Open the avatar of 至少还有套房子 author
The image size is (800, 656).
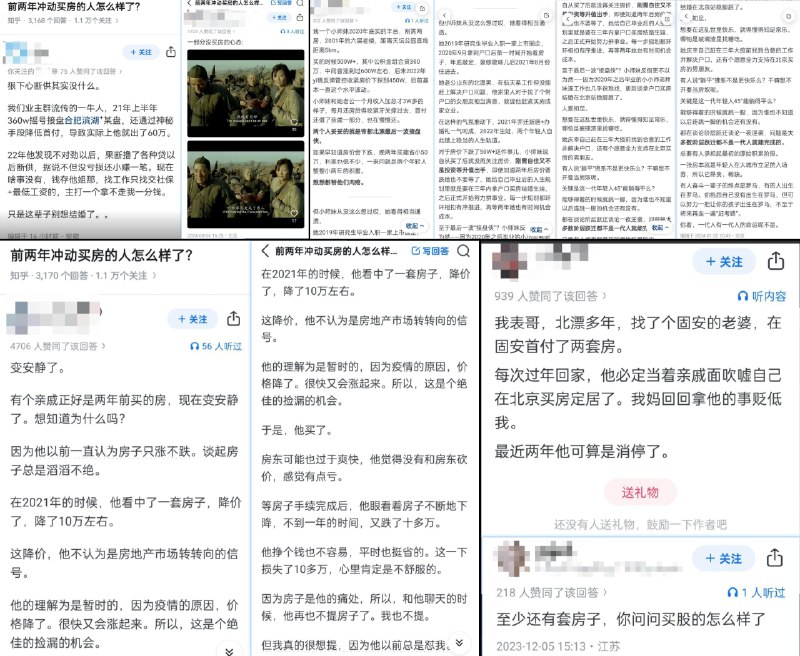pyautogui.click(x=514, y=558)
